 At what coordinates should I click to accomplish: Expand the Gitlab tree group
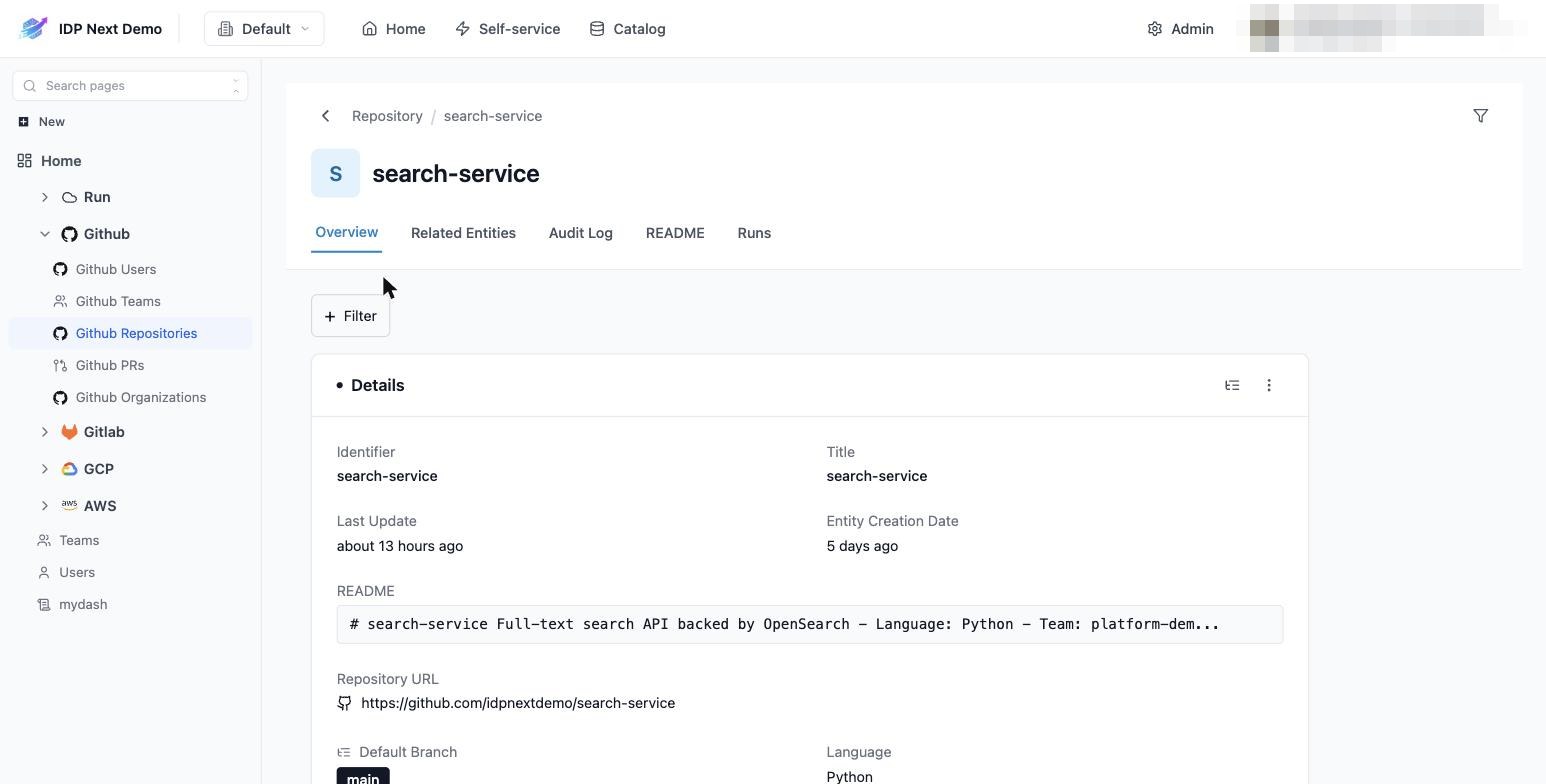click(45, 432)
